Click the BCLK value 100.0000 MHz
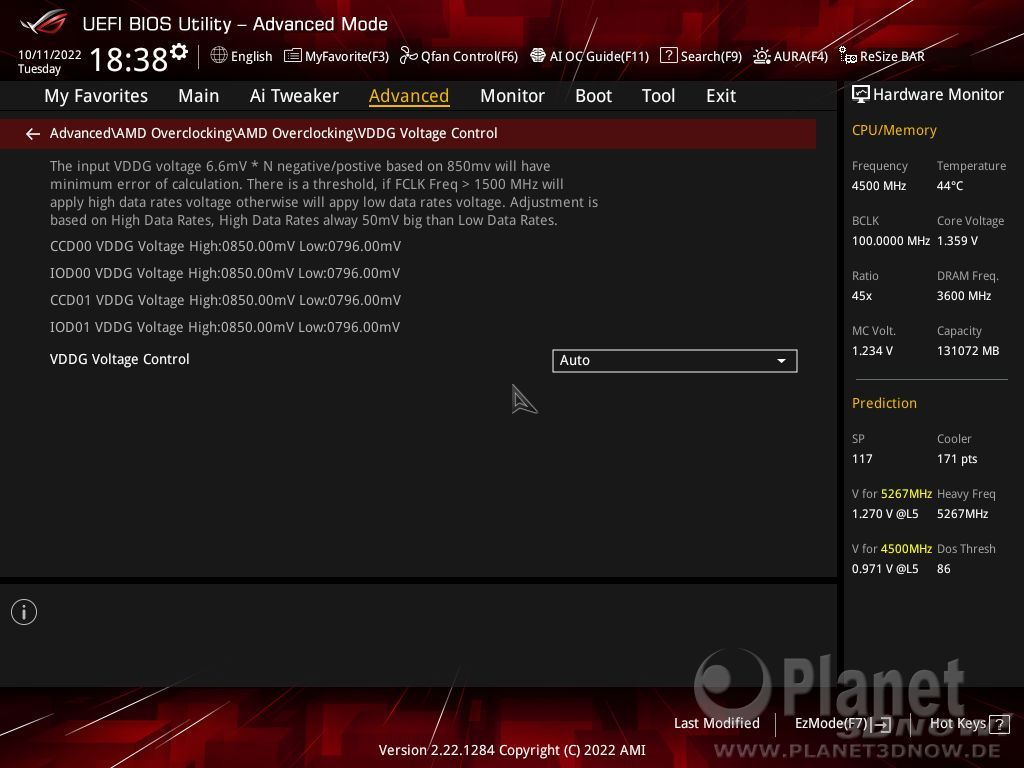 tap(891, 241)
